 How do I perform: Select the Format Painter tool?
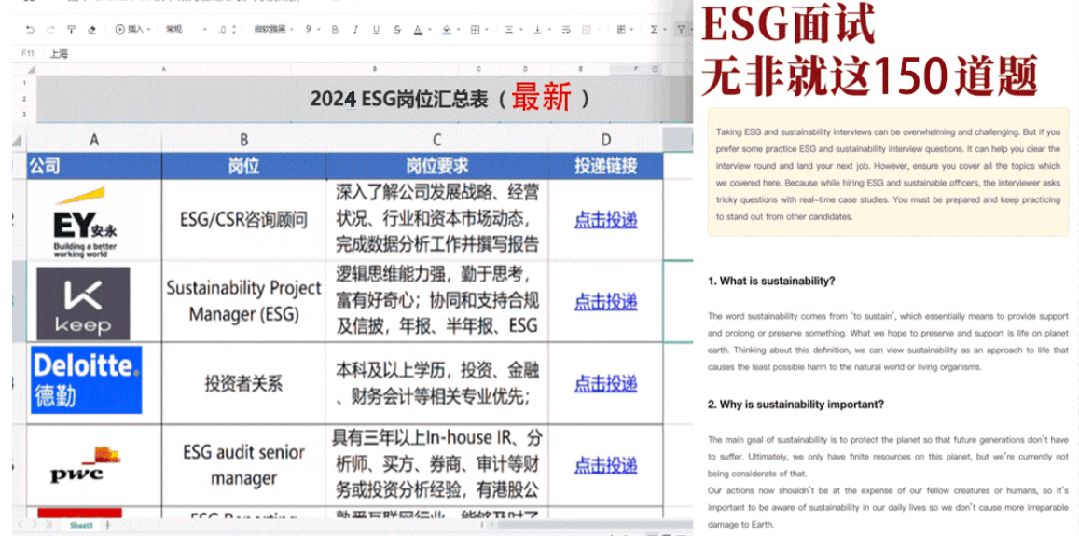pos(72,30)
